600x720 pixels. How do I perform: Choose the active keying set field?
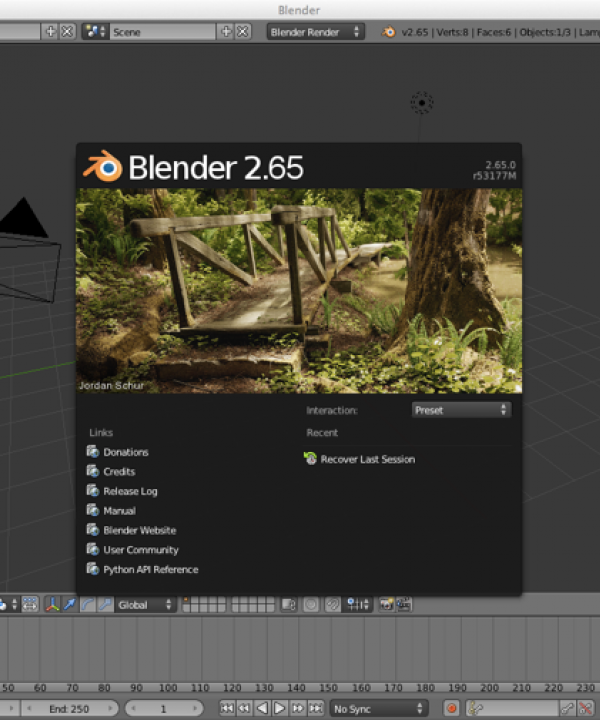(x=512, y=709)
